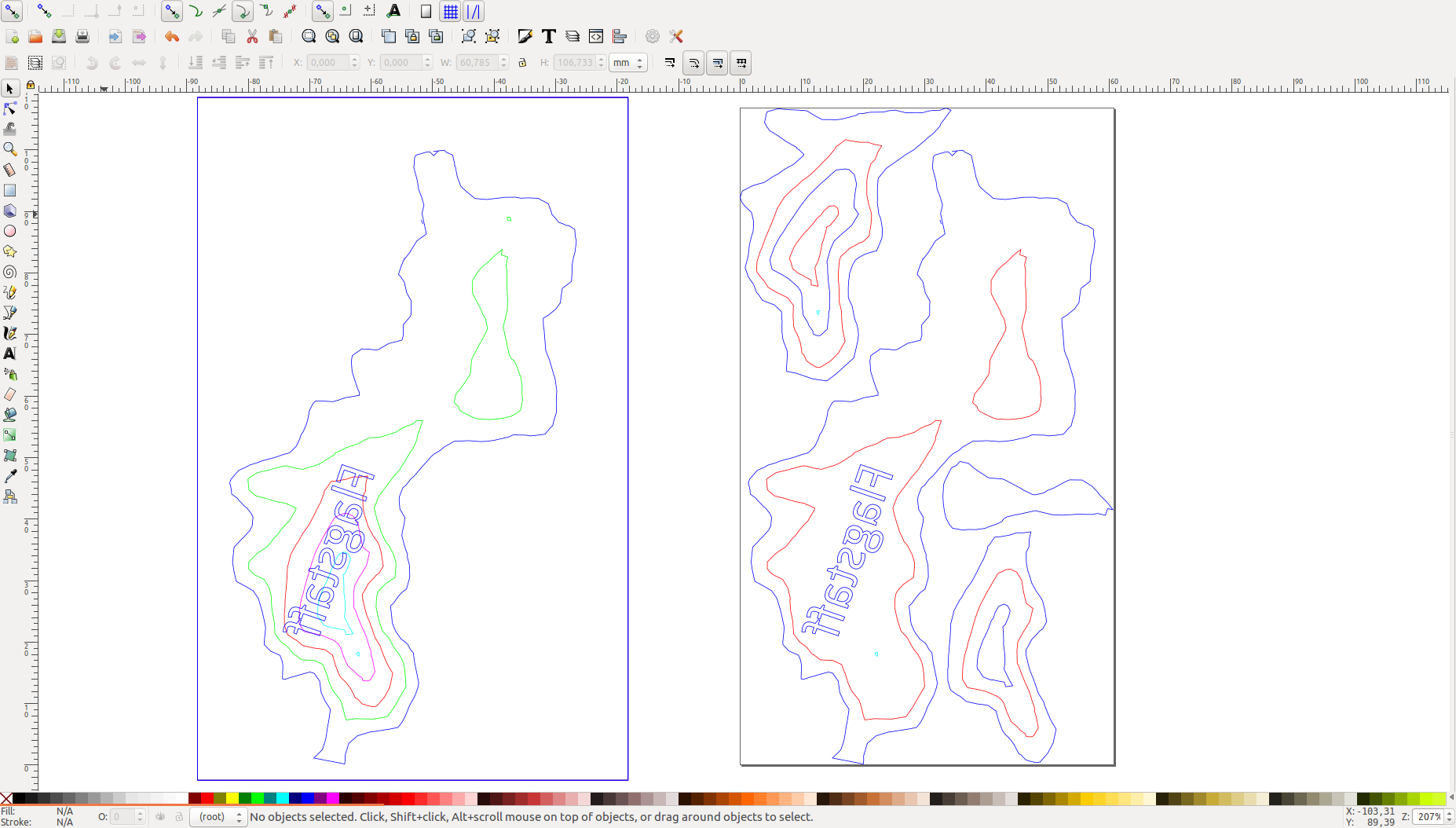Toggle snap to text anchors and baselines
Image resolution: width=1456 pixels, height=828 pixels.
click(393, 11)
